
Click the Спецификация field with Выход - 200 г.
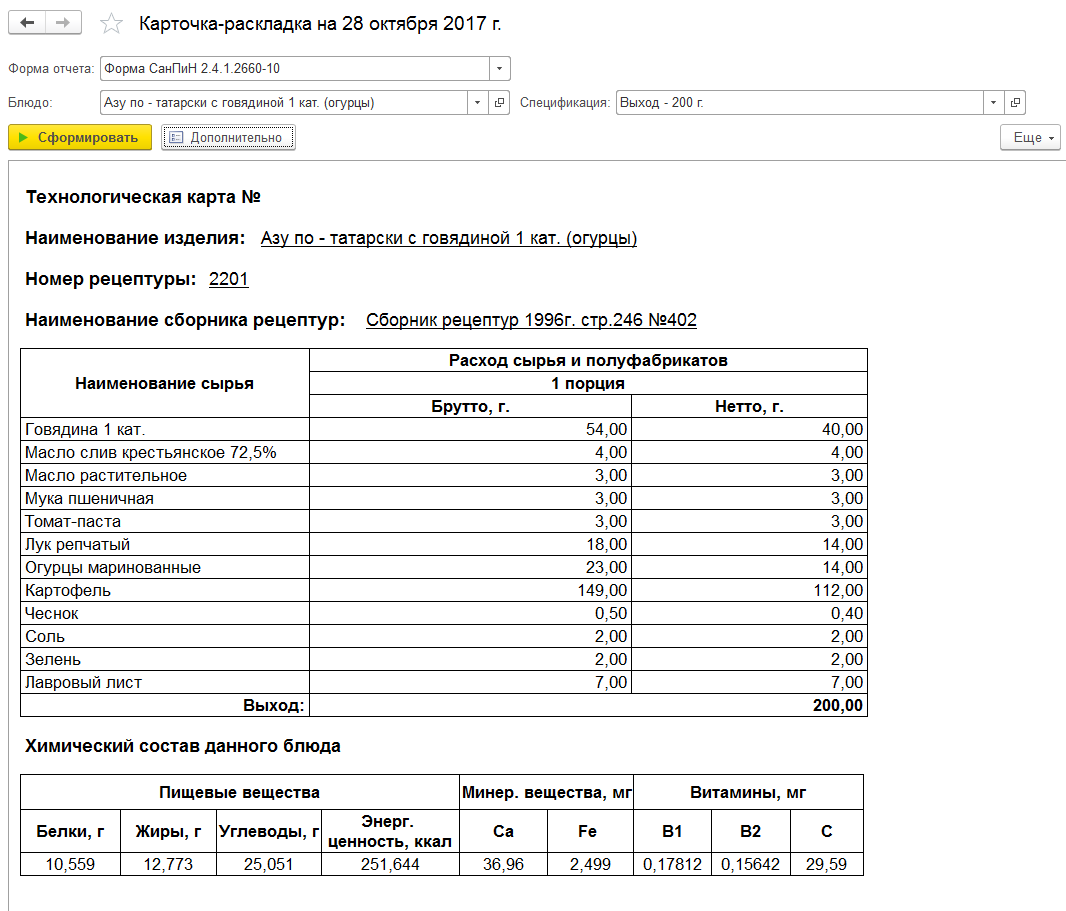coord(800,103)
